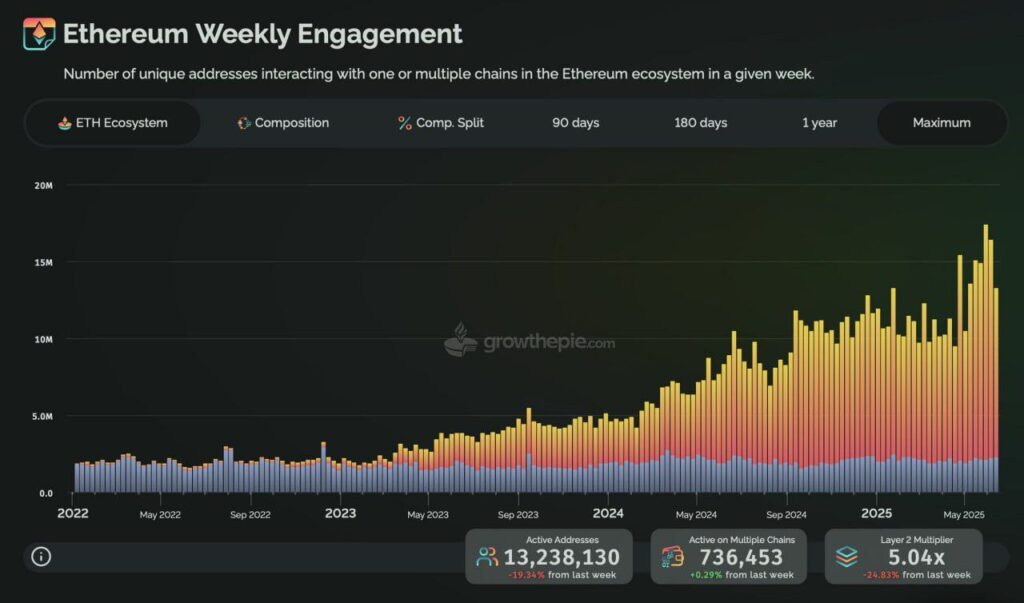Click the Ethereum logo icon beside the title
The width and height of the screenshot is (1024, 603).
click(x=40, y=34)
